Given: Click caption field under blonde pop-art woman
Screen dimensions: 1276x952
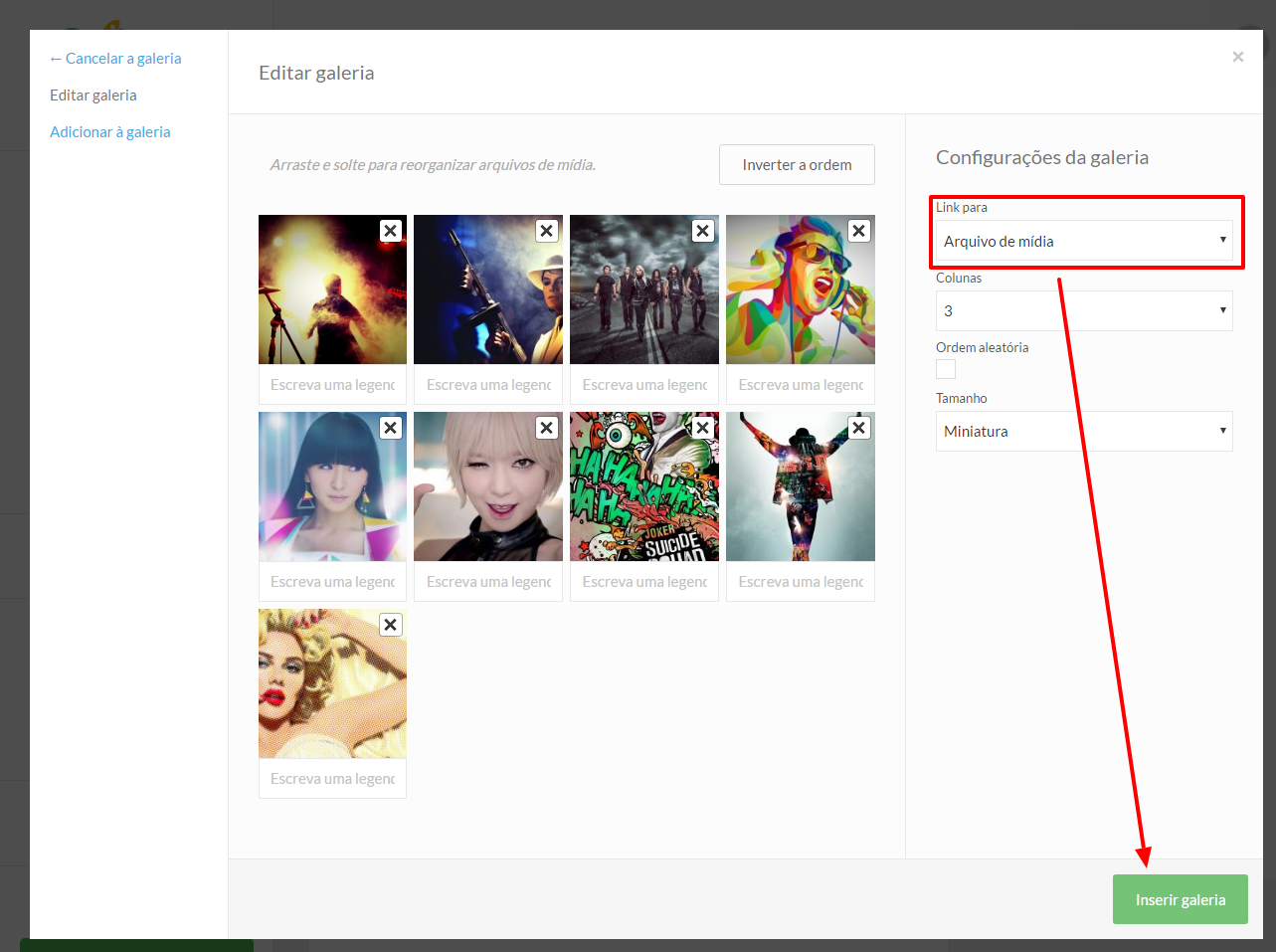Looking at the screenshot, I should (332, 779).
